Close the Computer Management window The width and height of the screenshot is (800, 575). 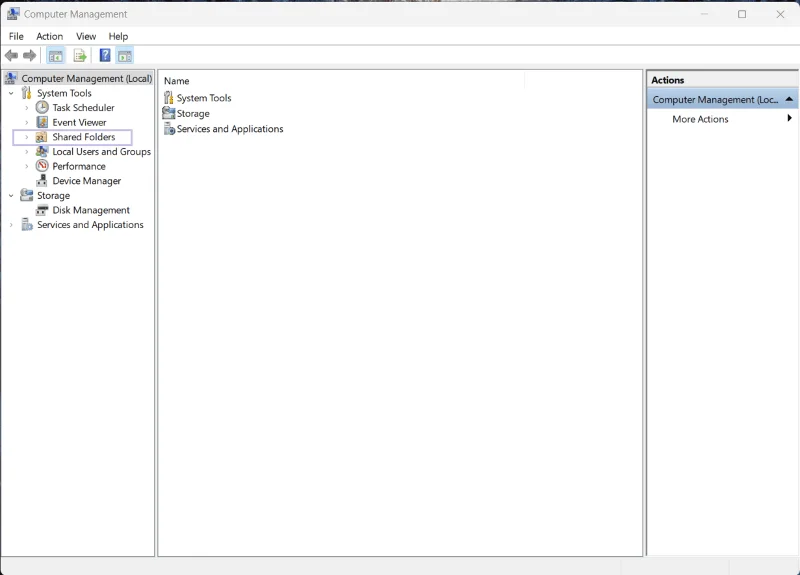tap(780, 14)
